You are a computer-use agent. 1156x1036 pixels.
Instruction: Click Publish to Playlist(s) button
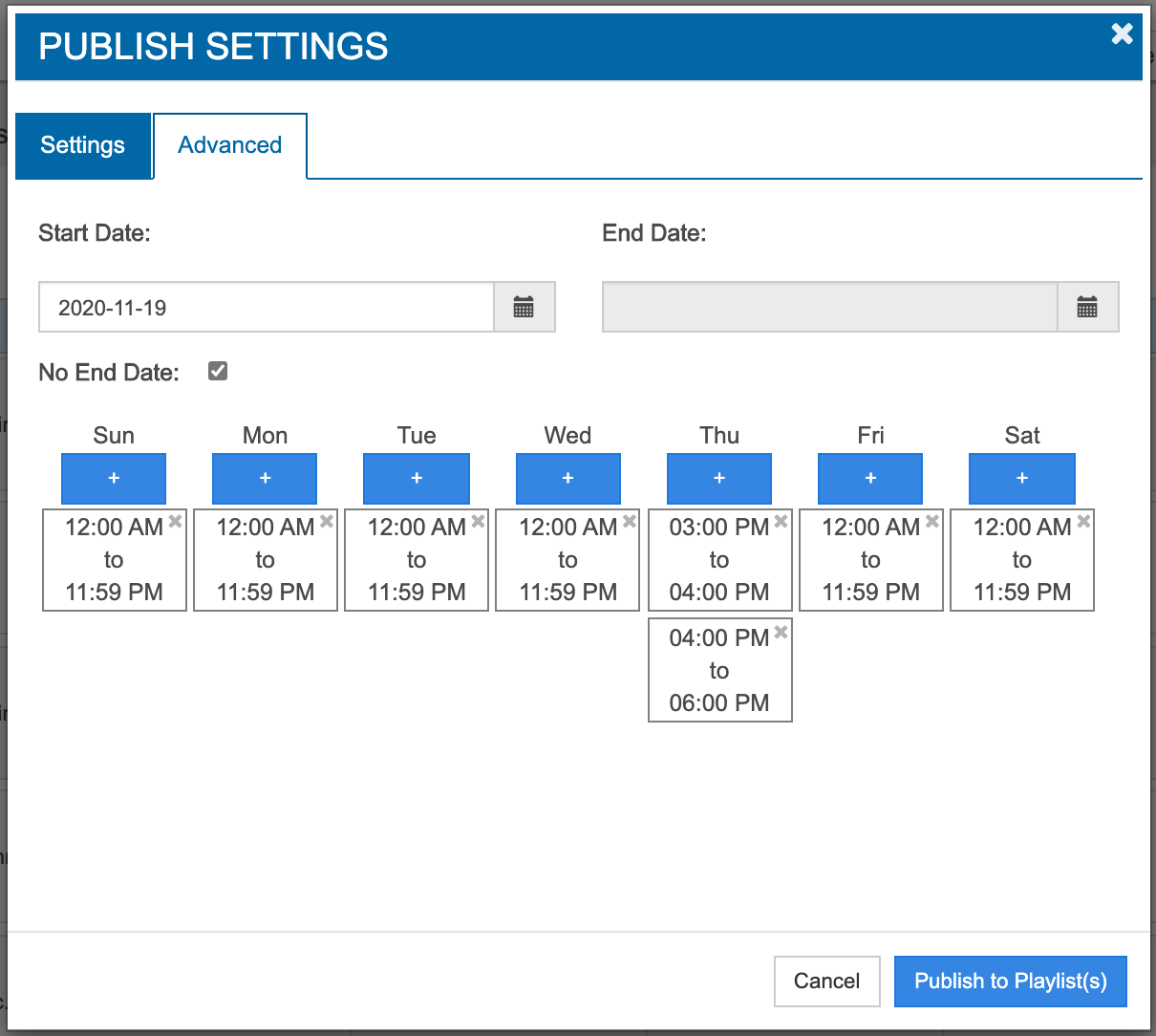pos(1010,982)
